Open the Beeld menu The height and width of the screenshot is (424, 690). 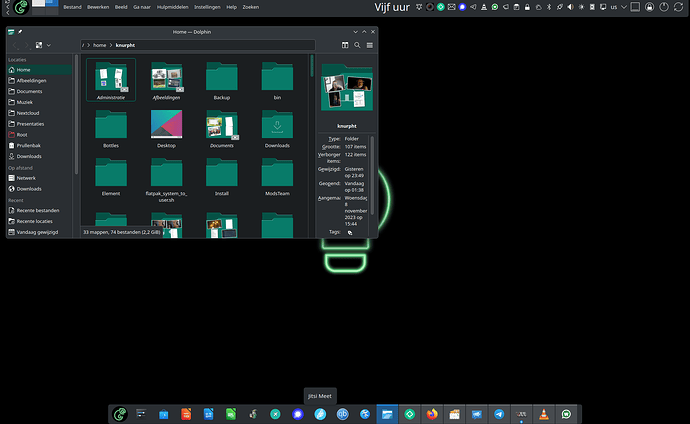pyautogui.click(x=121, y=7)
